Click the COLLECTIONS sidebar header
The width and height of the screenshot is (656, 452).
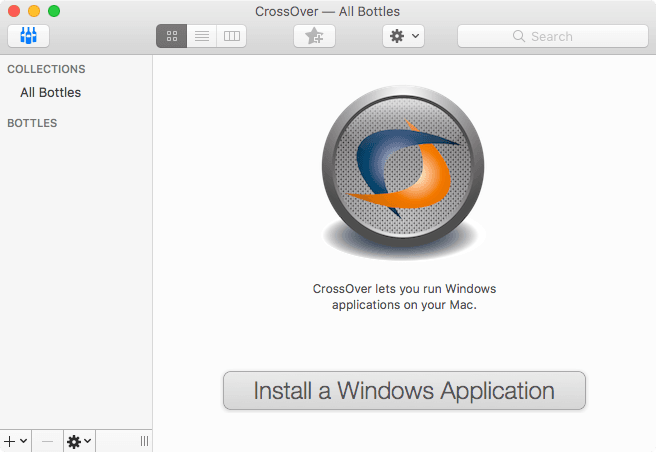coord(46,70)
